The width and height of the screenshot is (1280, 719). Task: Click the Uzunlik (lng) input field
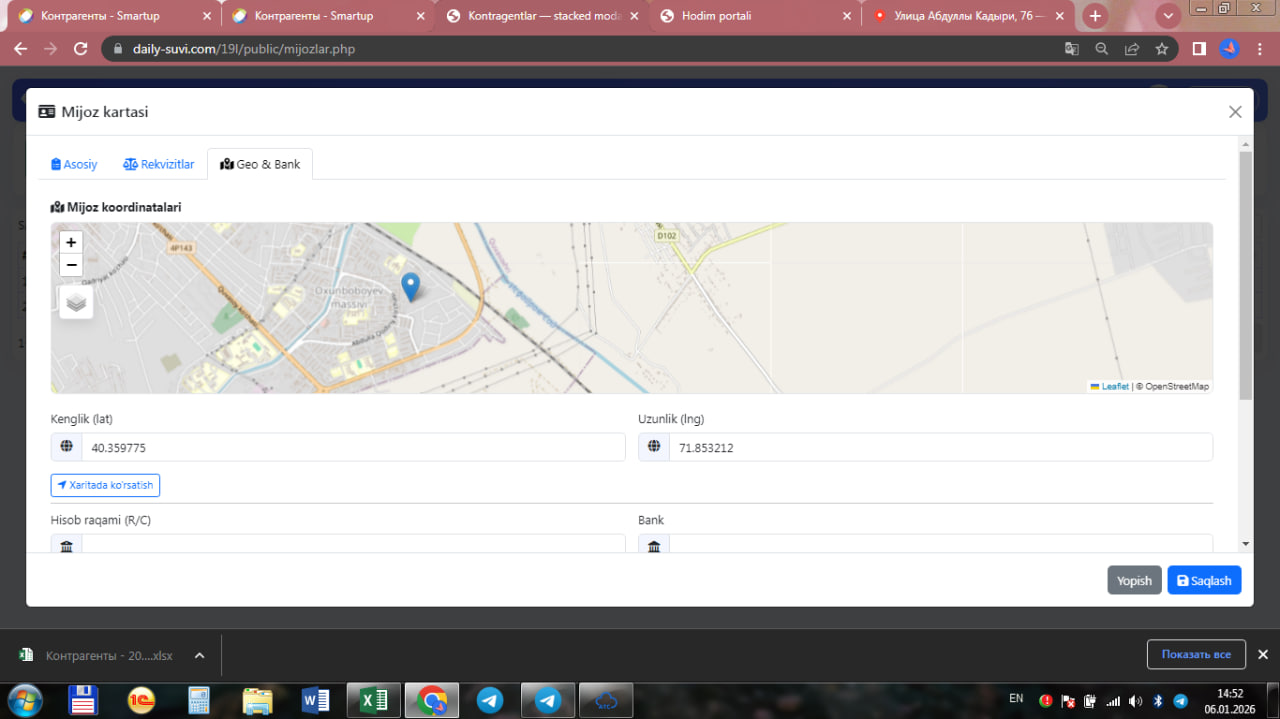pyautogui.click(x=939, y=448)
